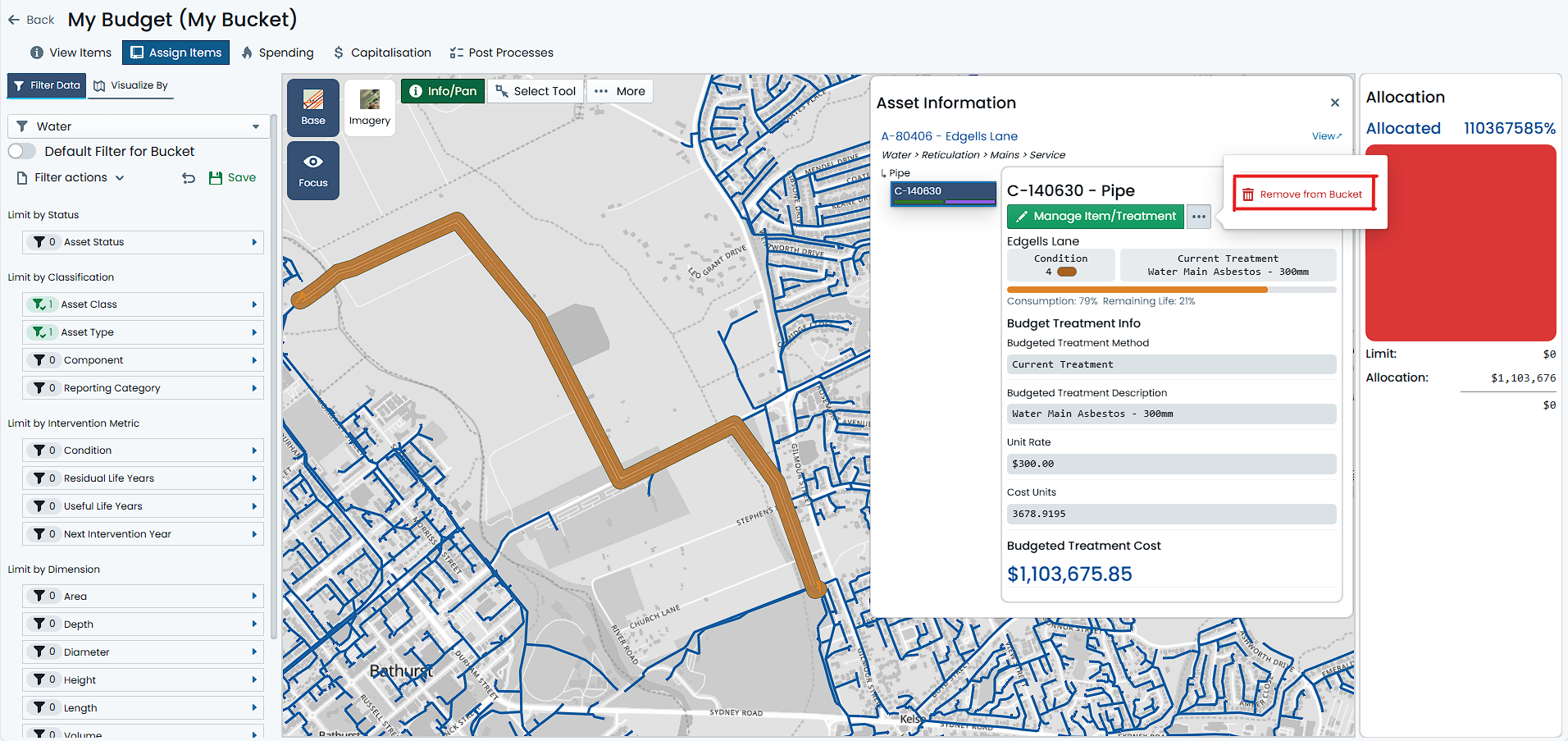Click the Asset Type active filter icon
The width and height of the screenshot is (1568, 741).
click(x=39, y=332)
